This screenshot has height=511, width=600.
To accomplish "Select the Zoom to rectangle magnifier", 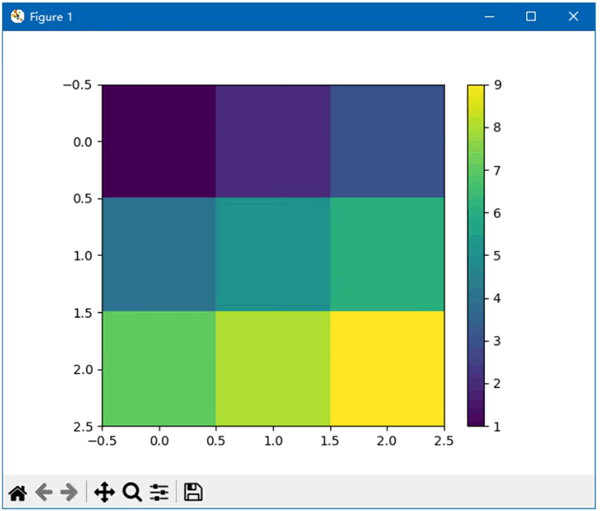I will click(132, 492).
